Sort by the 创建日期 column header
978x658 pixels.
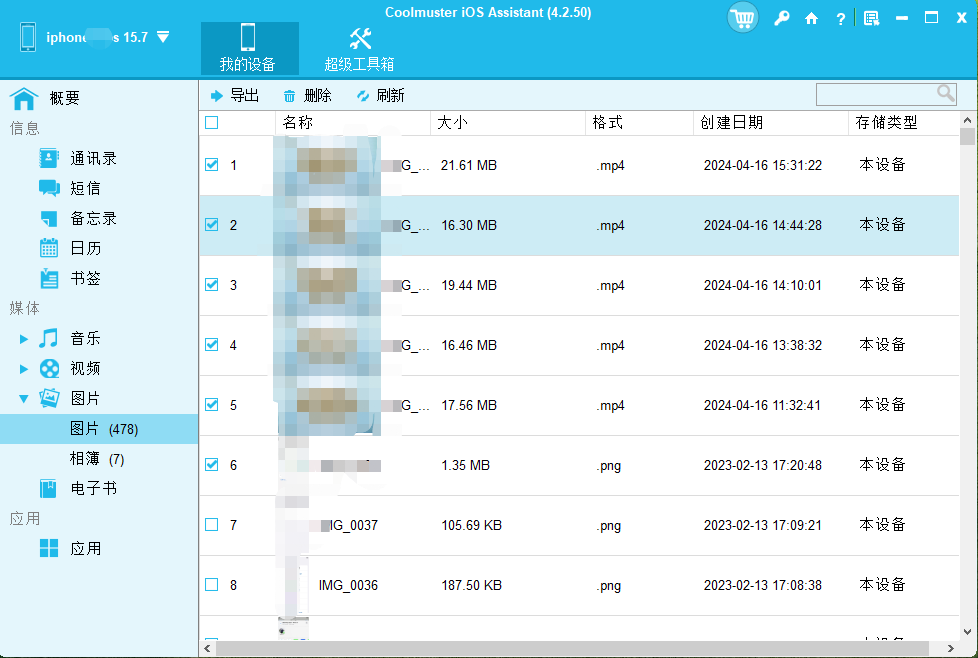771,123
